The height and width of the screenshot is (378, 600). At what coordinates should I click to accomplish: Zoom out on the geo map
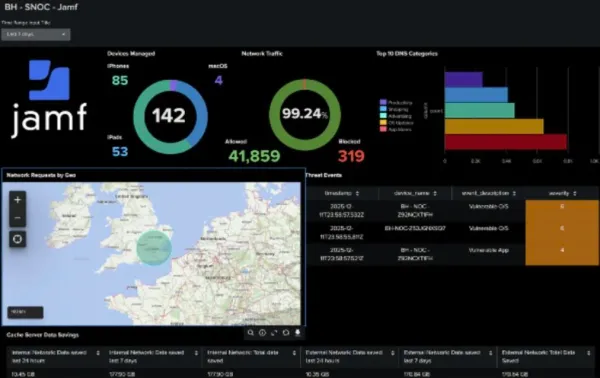point(18,218)
